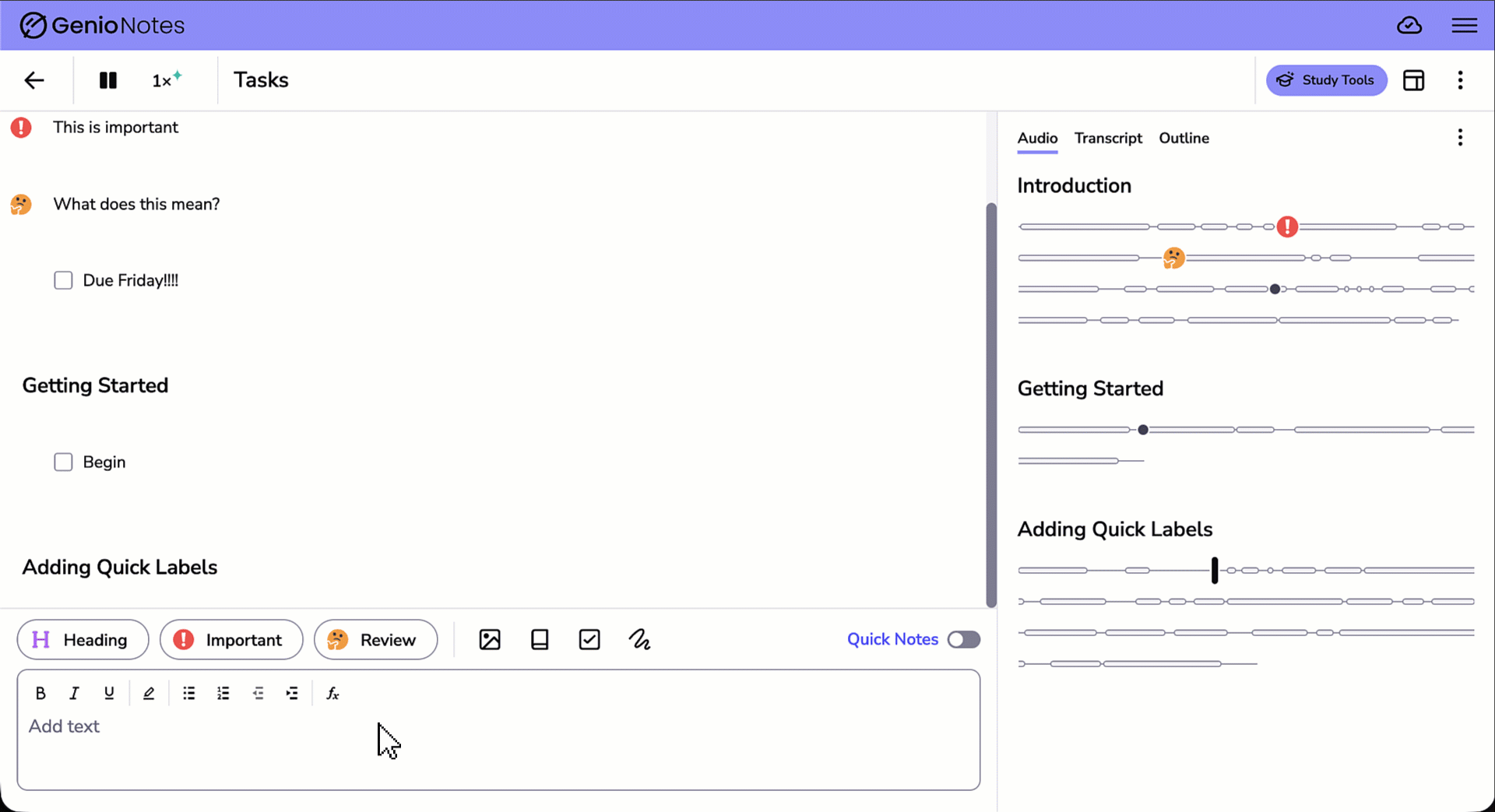Switch to the Outline tab
The height and width of the screenshot is (812, 1495).
(1184, 138)
